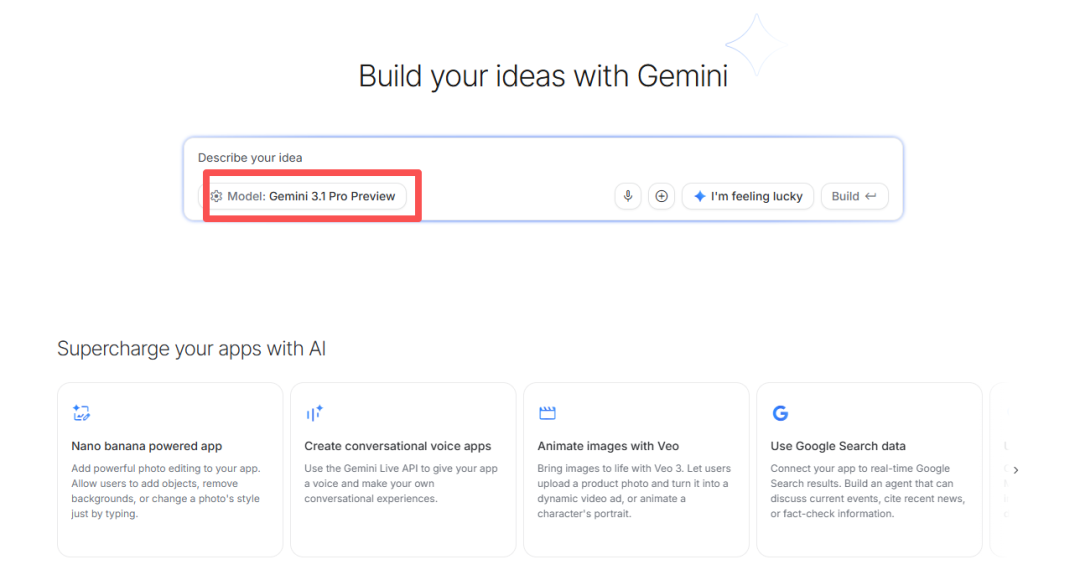Screen dimensions: 1080x575
Task: Click the Veo clapperboard icon
Action: [x=547, y=413]
